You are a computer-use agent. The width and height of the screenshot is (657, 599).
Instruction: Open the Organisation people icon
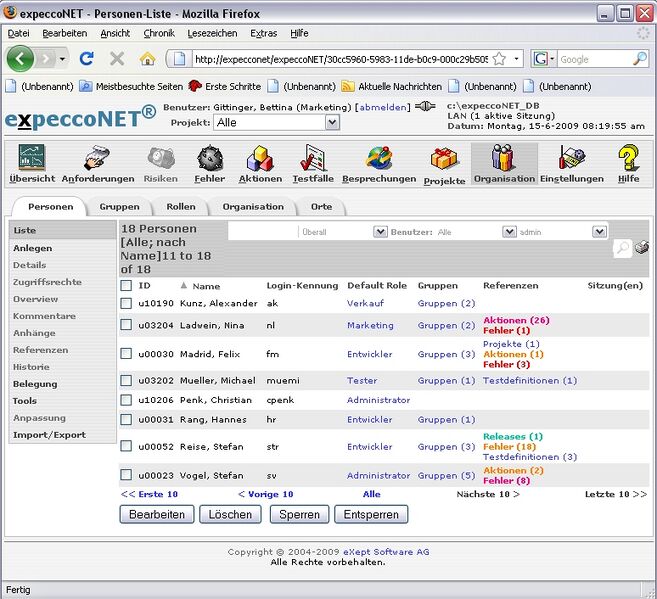point(502,157)
